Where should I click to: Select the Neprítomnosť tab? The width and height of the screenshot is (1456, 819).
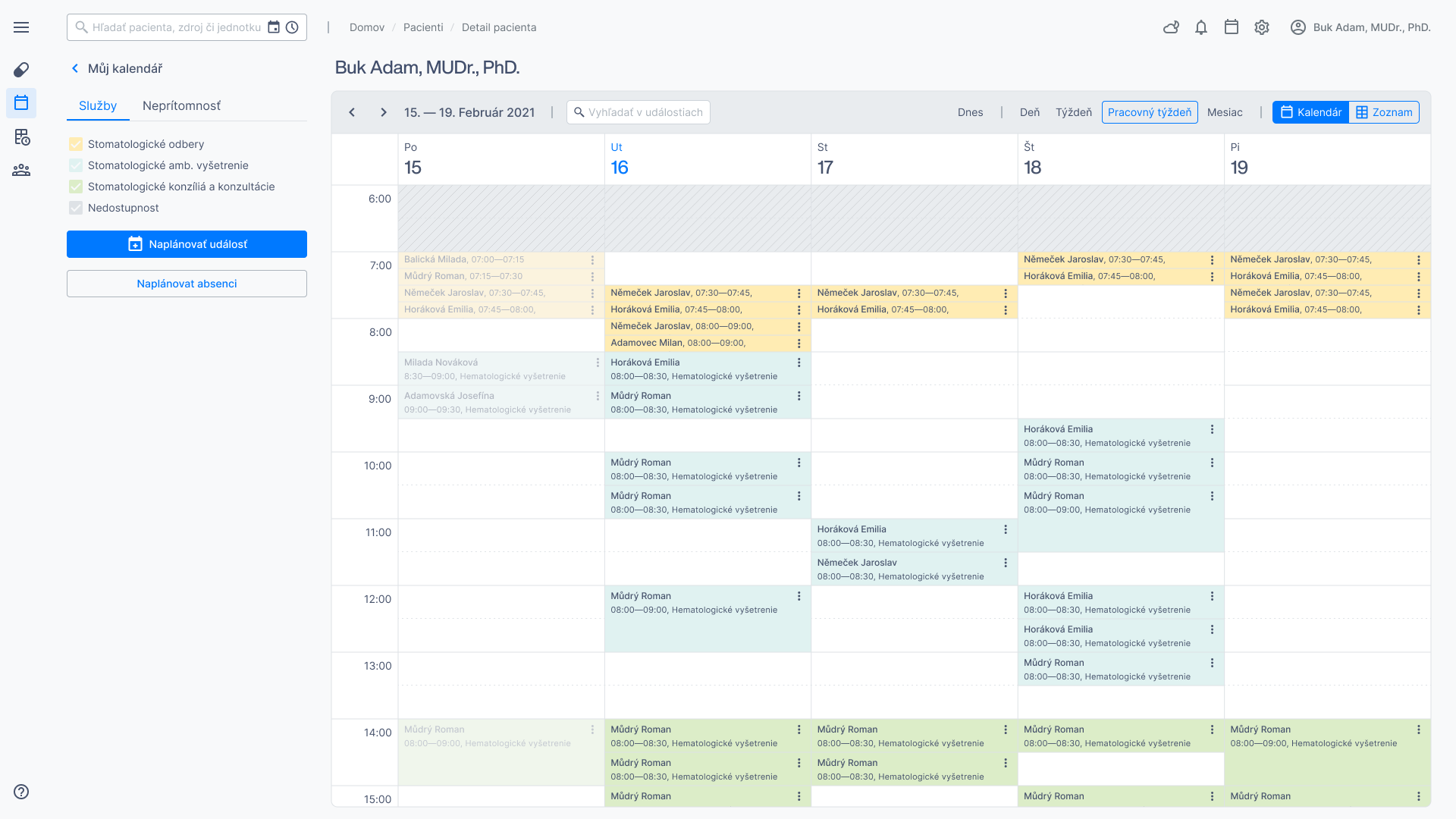[181, 106]
